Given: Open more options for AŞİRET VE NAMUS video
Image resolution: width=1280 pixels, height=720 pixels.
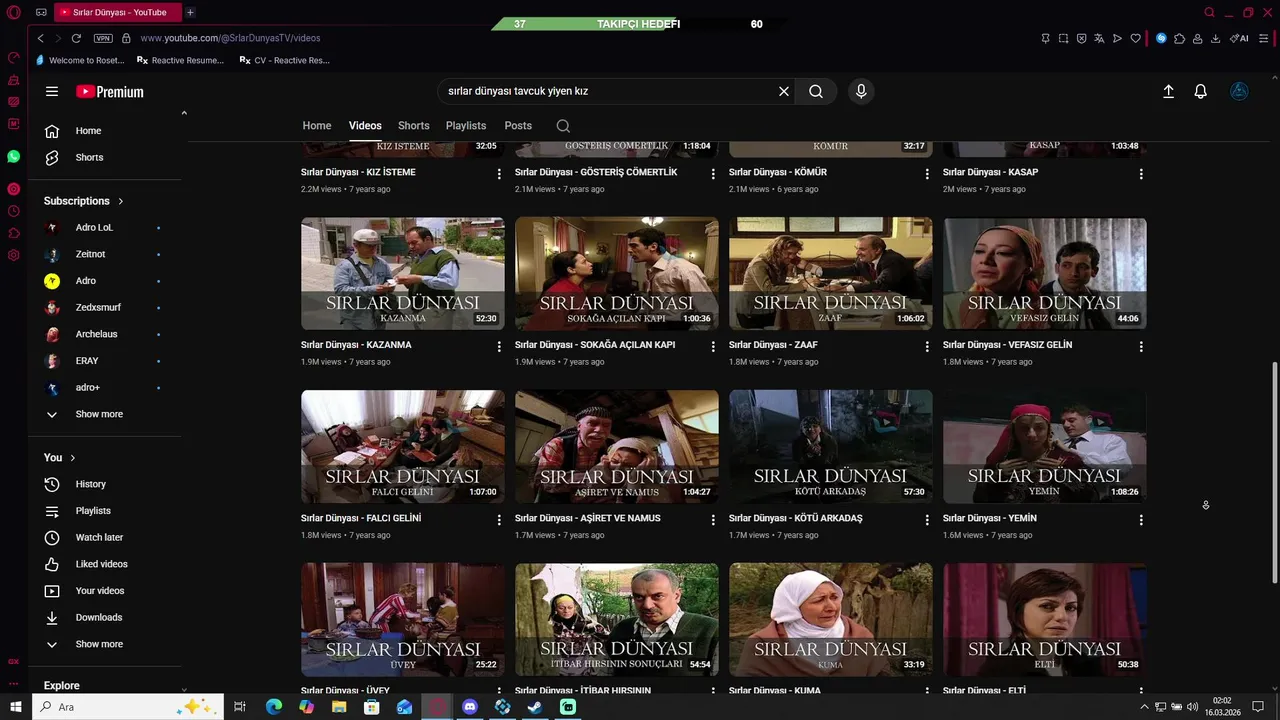Looking at the screenshot, I should tap(713, 520).
